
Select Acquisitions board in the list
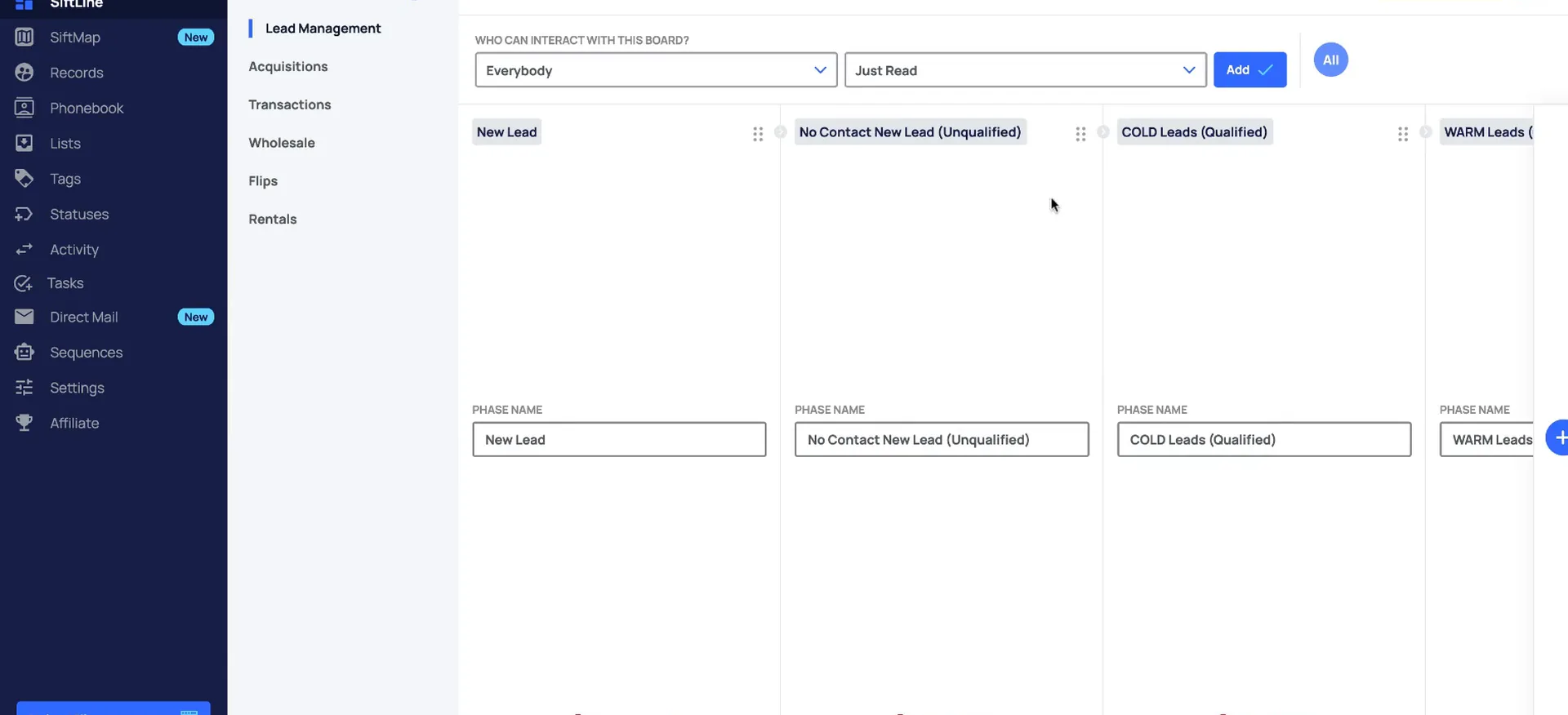288,67
